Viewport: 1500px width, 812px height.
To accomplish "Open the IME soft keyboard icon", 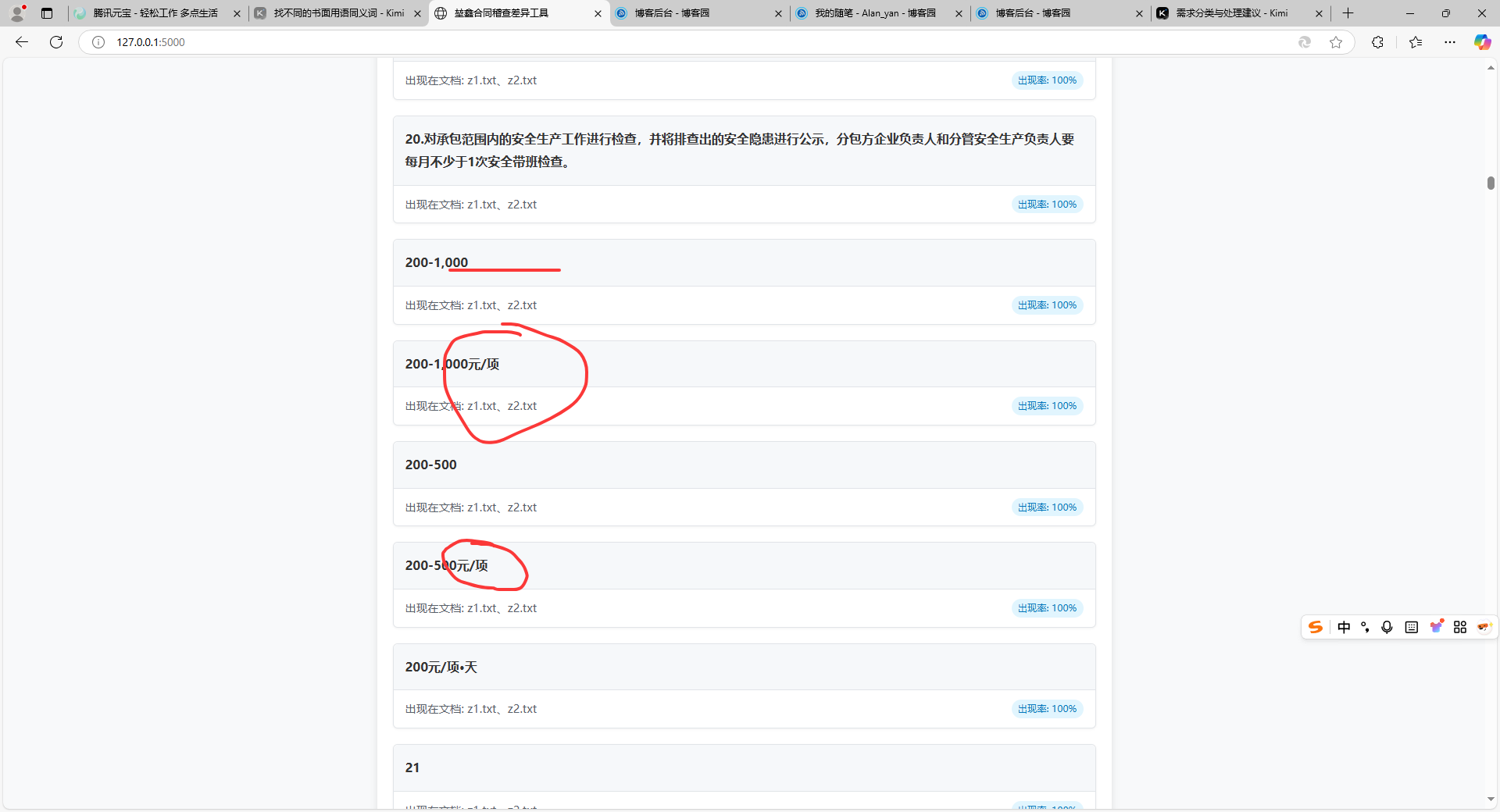I will 1411,627.
